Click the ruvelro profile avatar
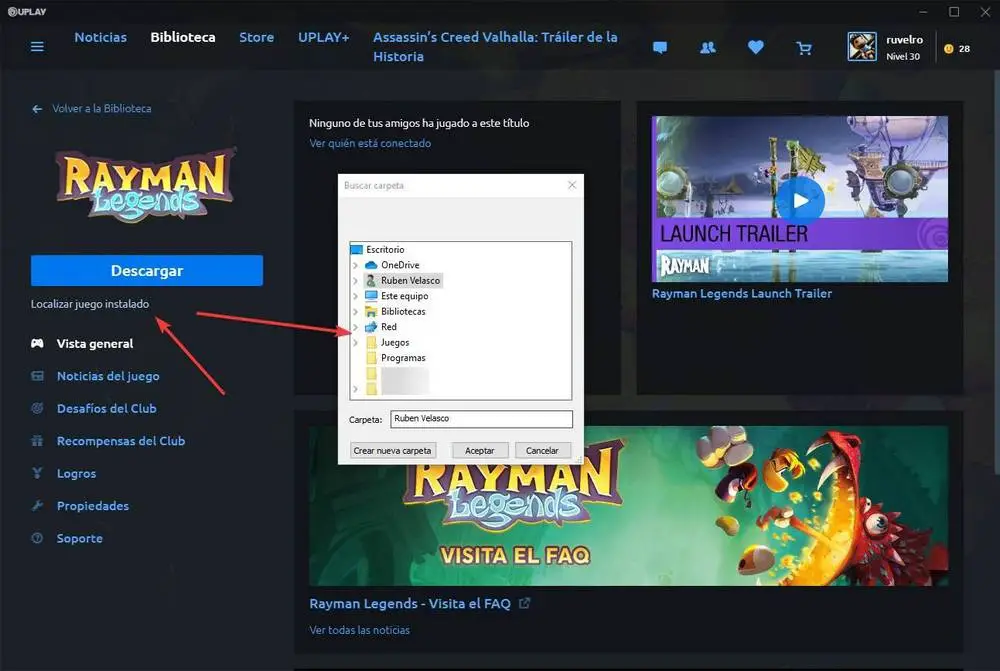This screenshot has width=1000, height=671. point(862,47)
